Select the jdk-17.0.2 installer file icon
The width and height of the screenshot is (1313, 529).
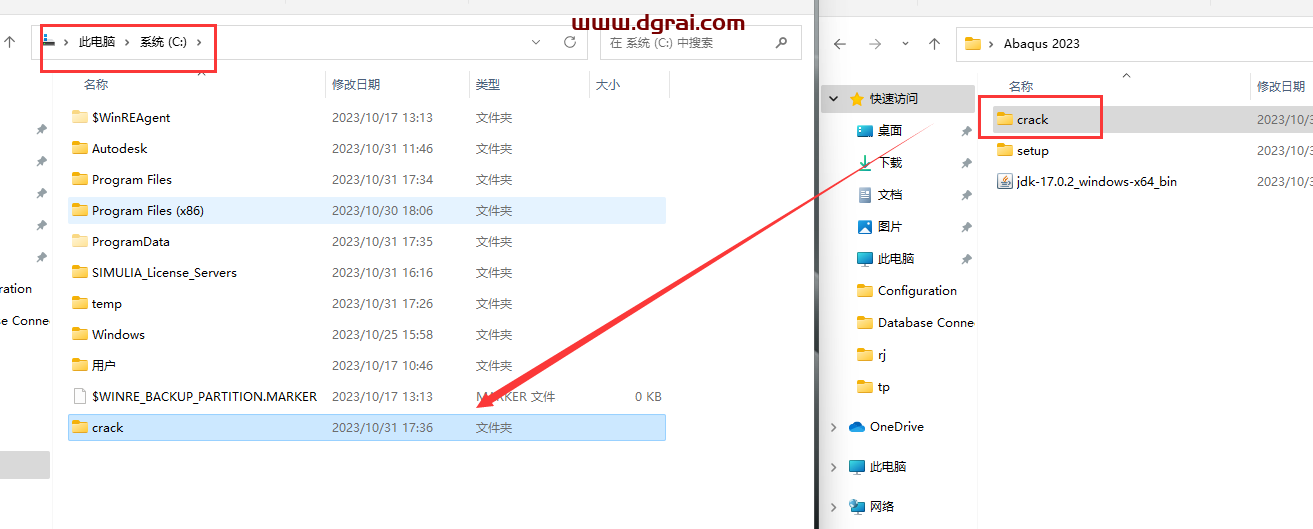click(1005, 181)
